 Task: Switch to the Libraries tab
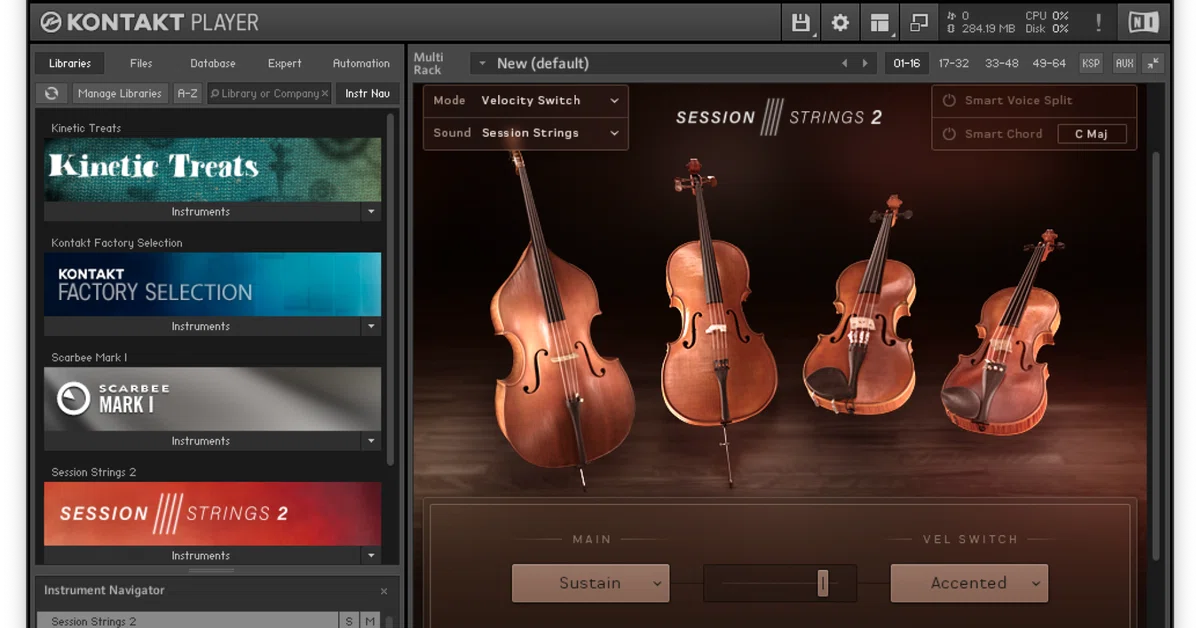pyautogui.click(x=69, y=63)
